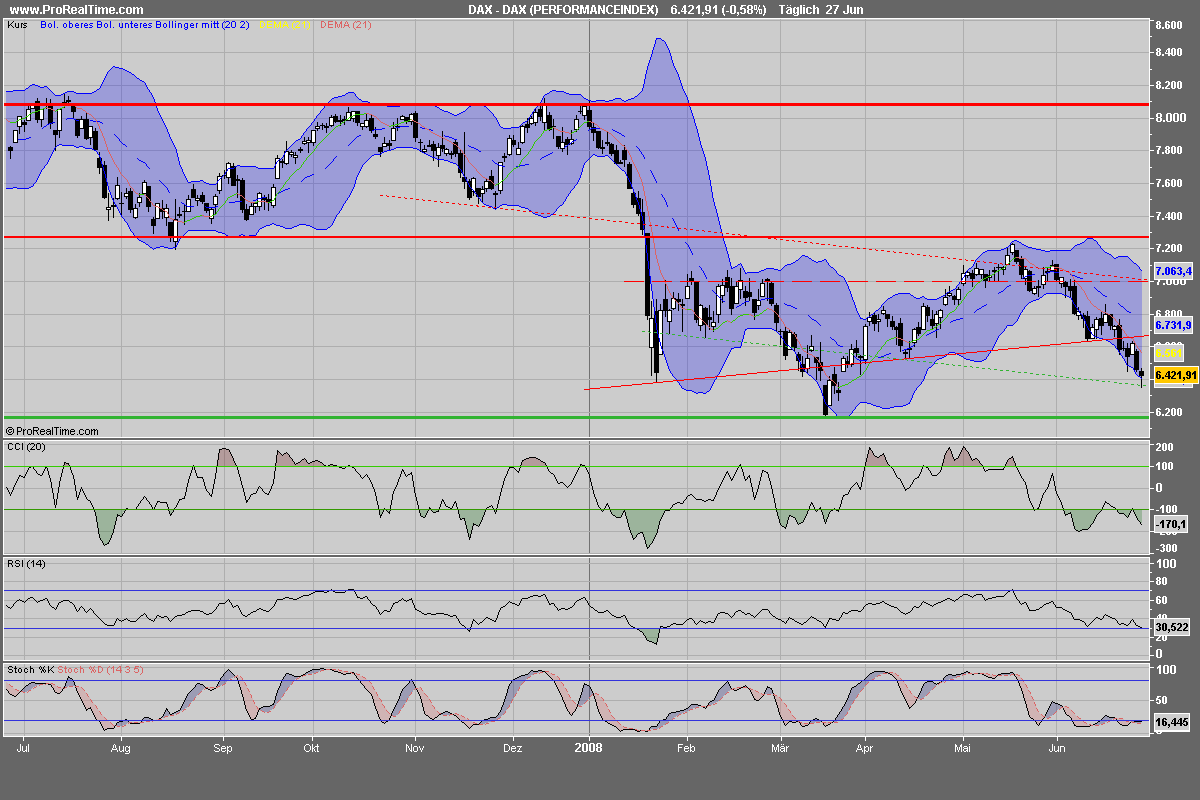The height and width of the screenshot is (800, 1200).
Task: Click the 6.421,91 (-0,58%) quote in header
Action: [x=718, y=9]
